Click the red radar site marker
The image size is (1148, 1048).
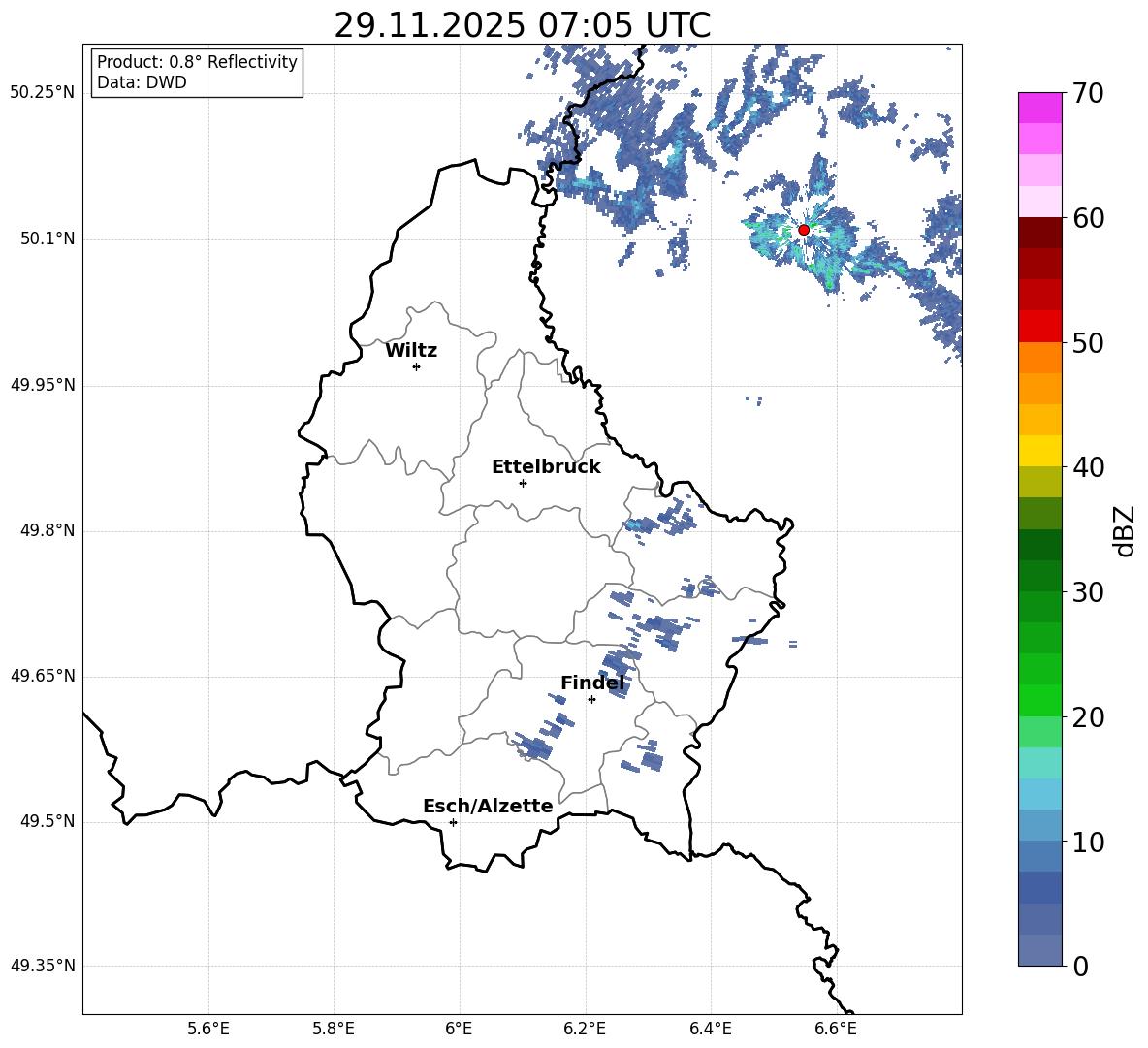[x=804, y=230]
